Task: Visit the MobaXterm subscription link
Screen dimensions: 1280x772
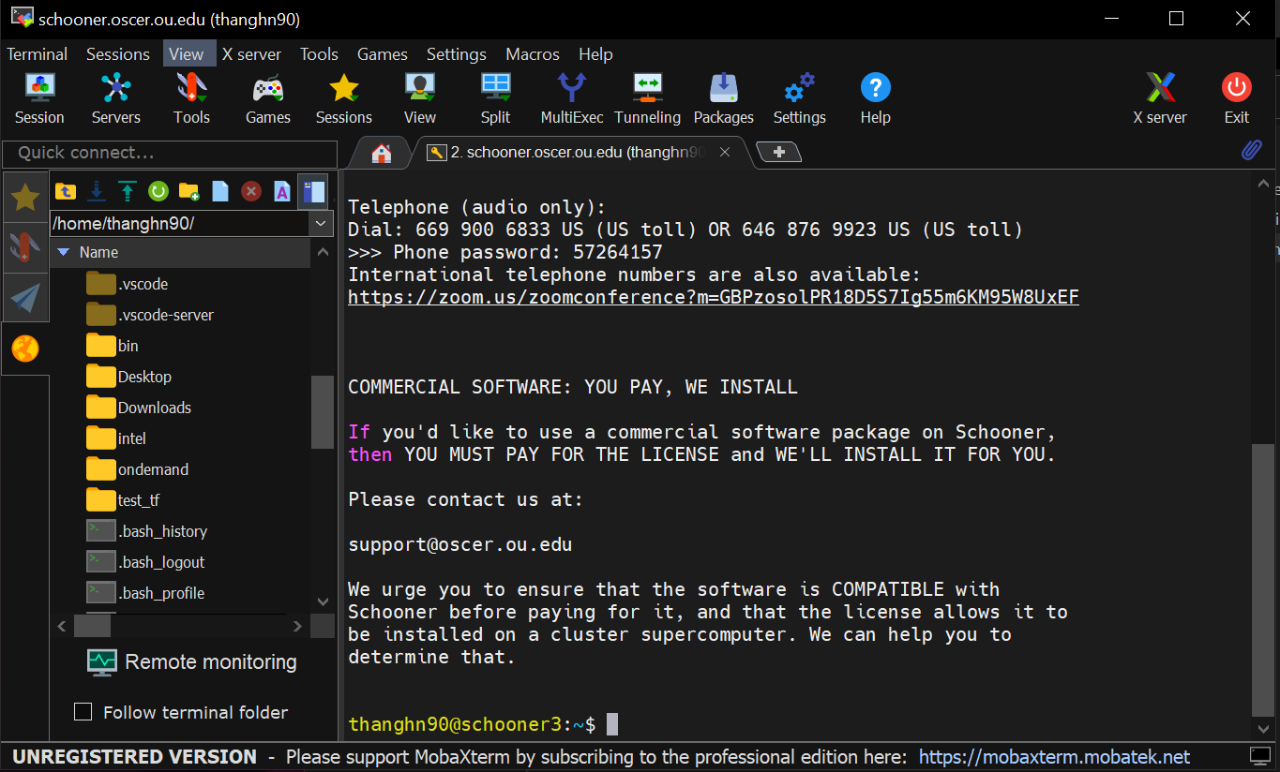Action: click(x=1054, y=757)
